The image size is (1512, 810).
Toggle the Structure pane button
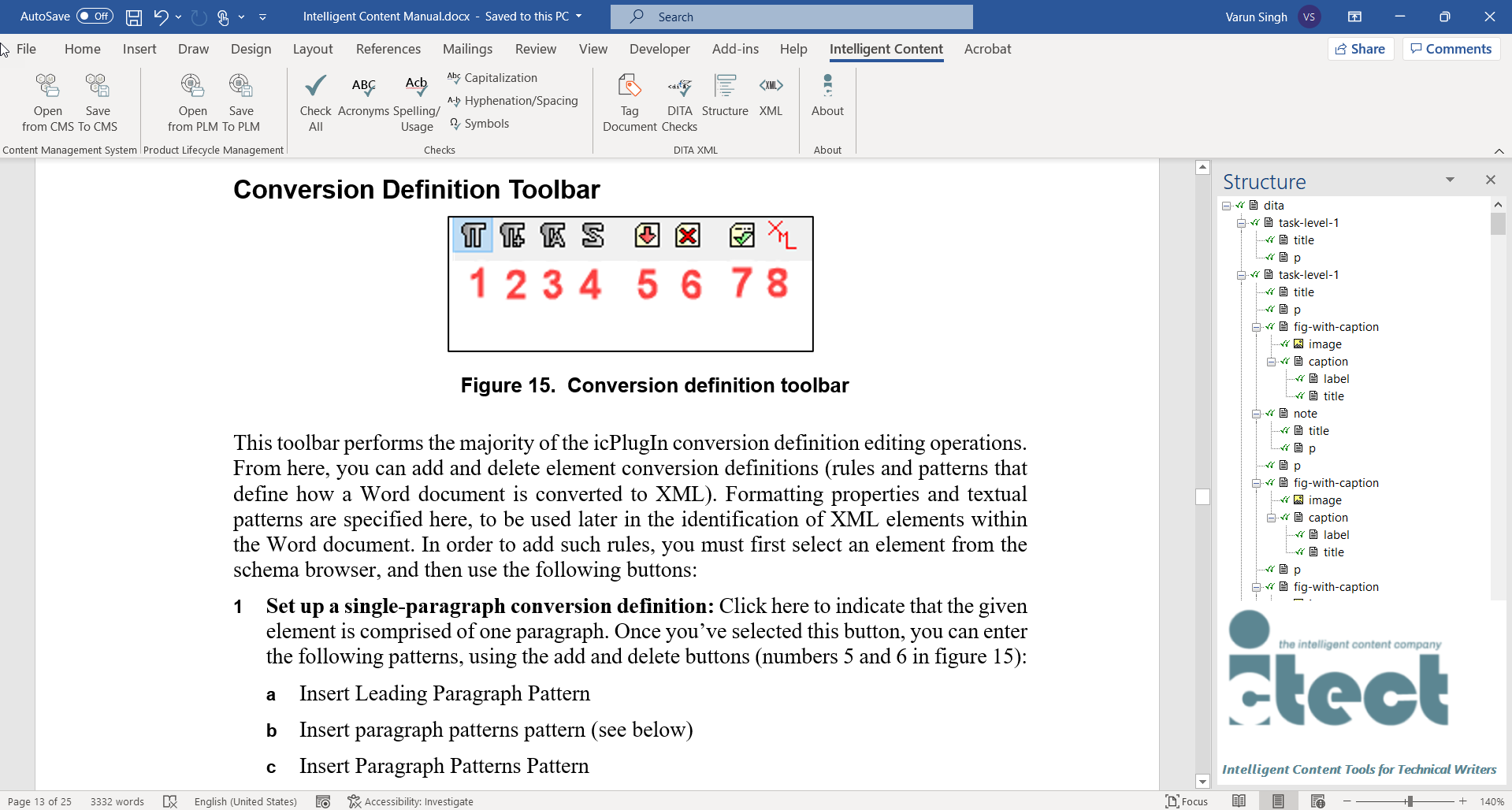[x=725, y=96]
